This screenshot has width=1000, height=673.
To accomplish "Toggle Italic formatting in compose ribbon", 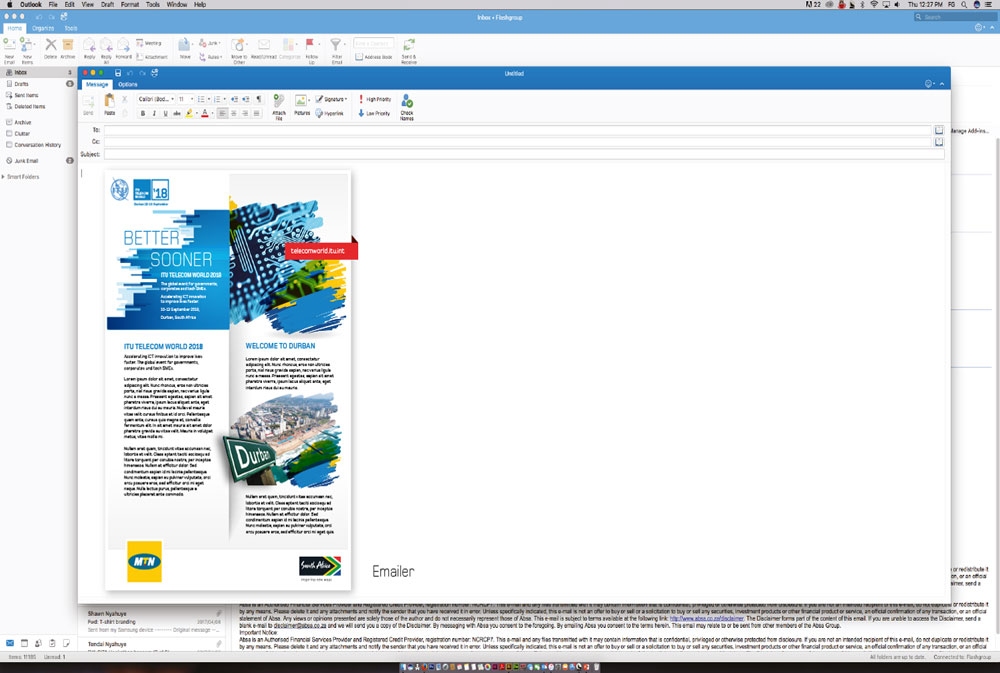I will (x=153, y=114).
